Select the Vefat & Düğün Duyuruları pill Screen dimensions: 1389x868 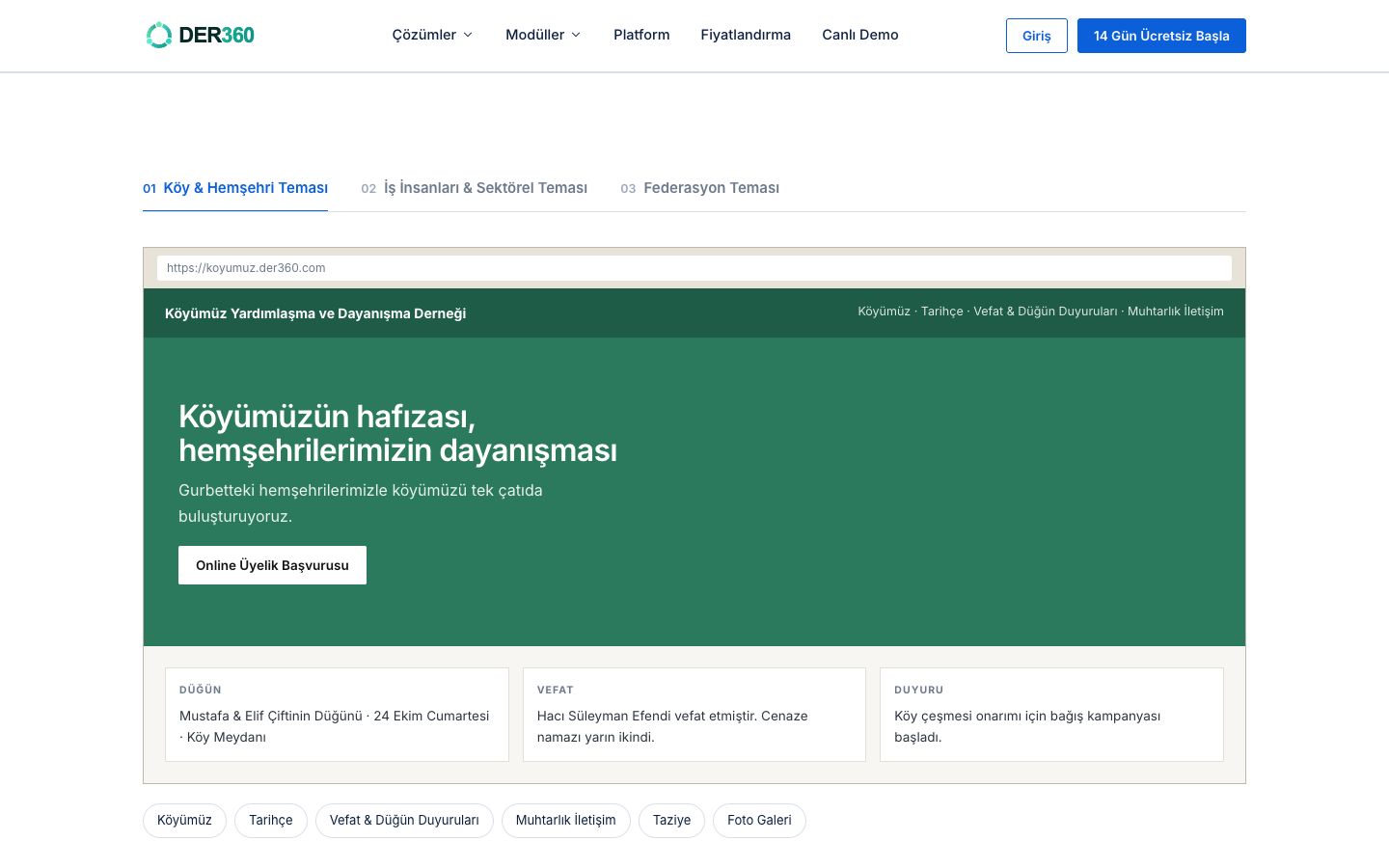tap(404, 821)
